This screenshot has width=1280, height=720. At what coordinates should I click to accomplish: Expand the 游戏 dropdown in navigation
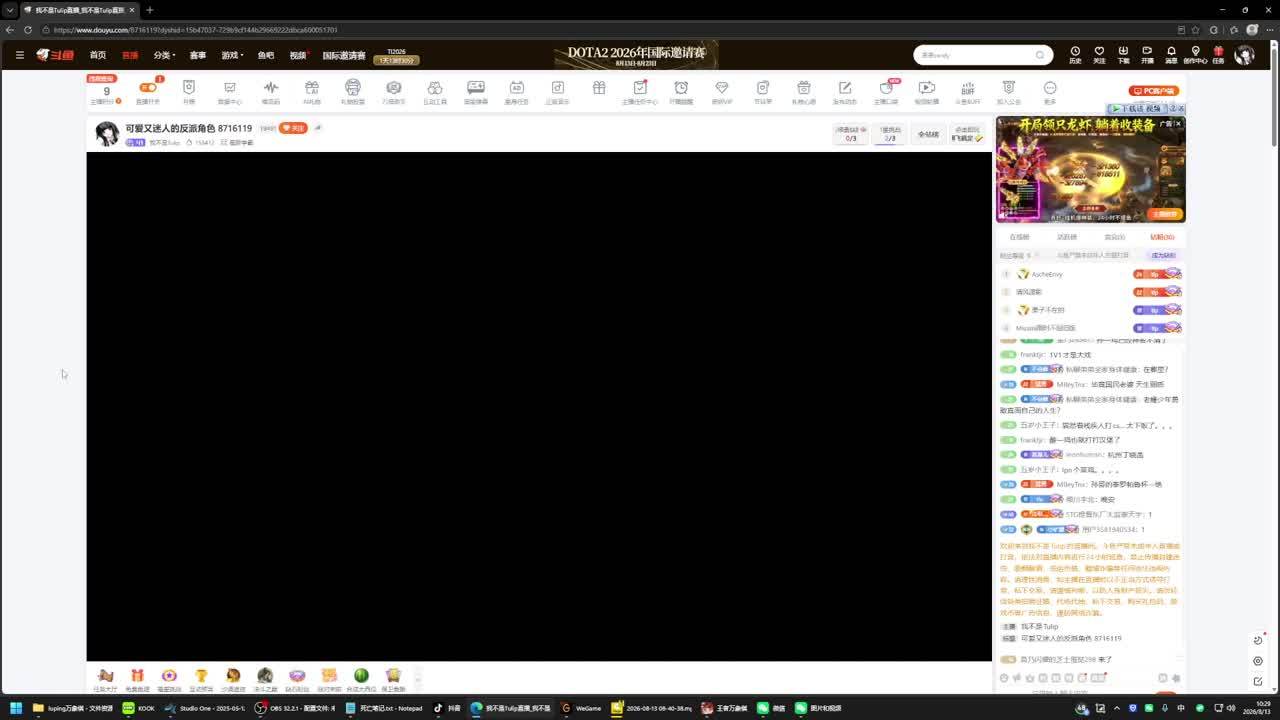point(232,55)
